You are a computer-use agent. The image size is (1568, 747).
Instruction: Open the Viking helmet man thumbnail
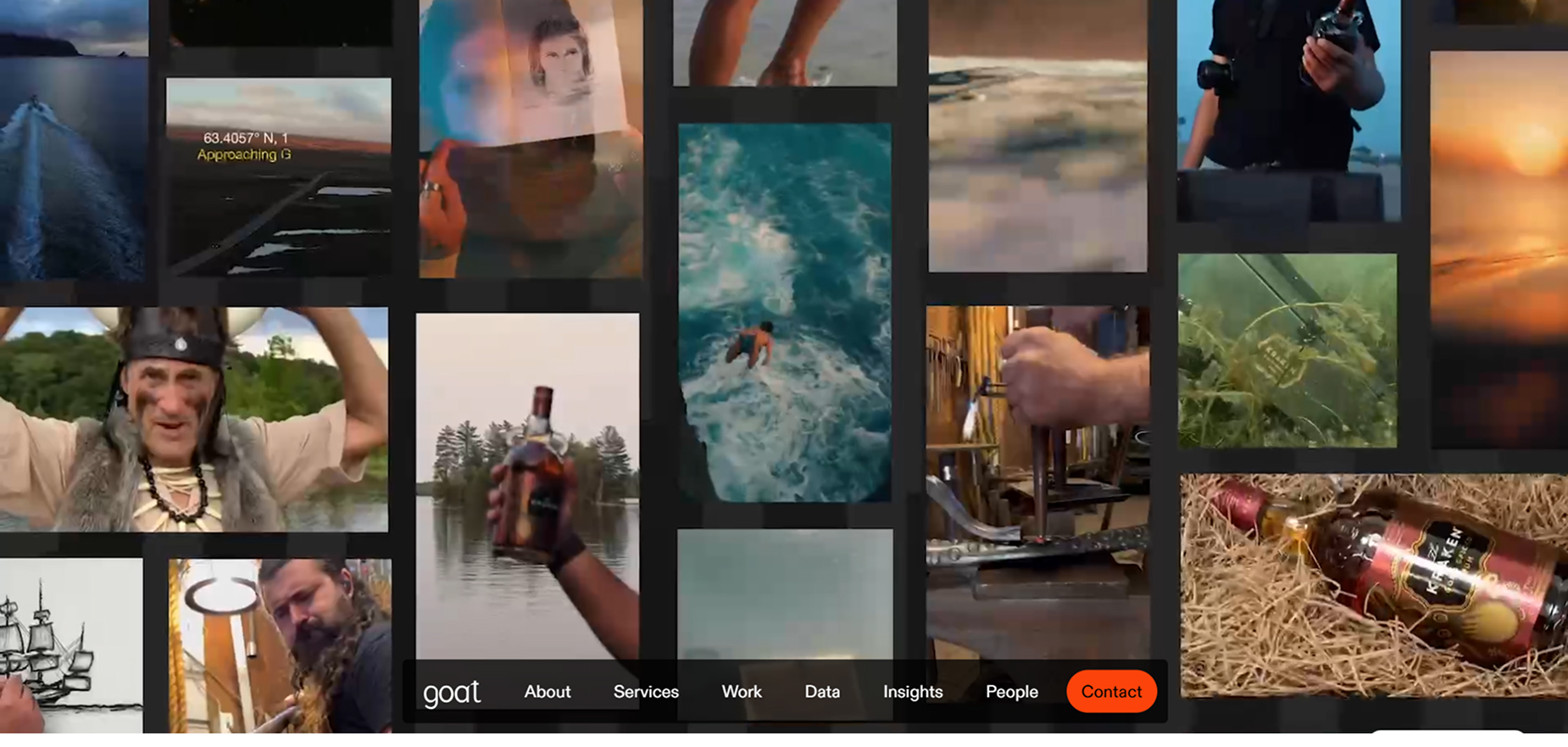pyautogui.click(x=194, y=419)
